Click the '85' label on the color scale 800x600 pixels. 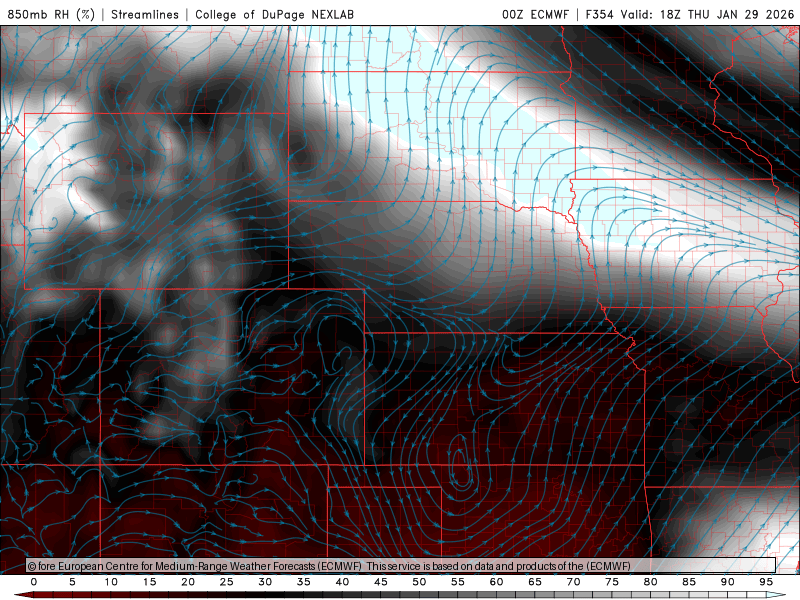(688, 582)
